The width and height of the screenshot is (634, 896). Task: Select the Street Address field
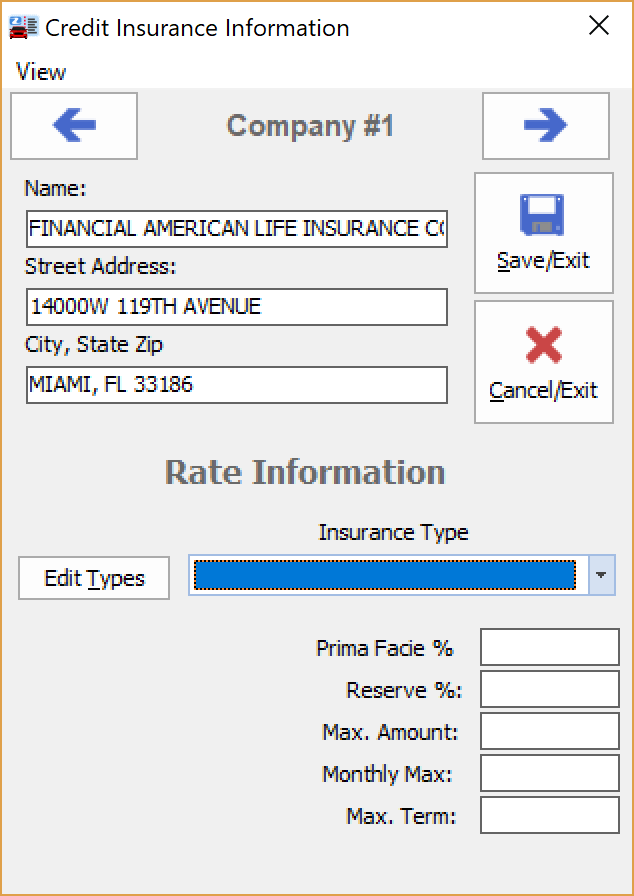(x=237, y=307)
